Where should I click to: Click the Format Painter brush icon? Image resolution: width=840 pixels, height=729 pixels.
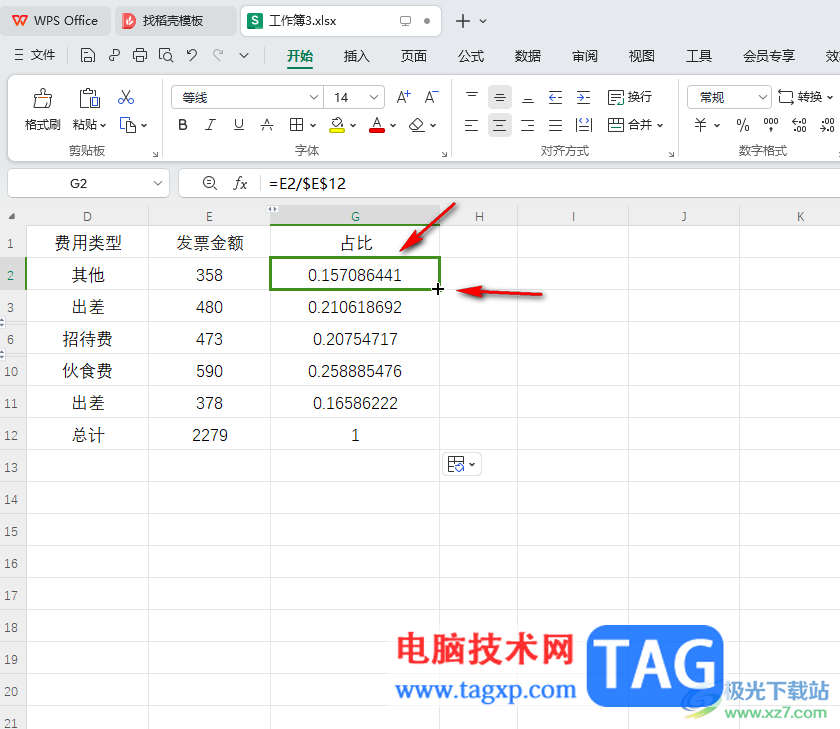(42, 99)
